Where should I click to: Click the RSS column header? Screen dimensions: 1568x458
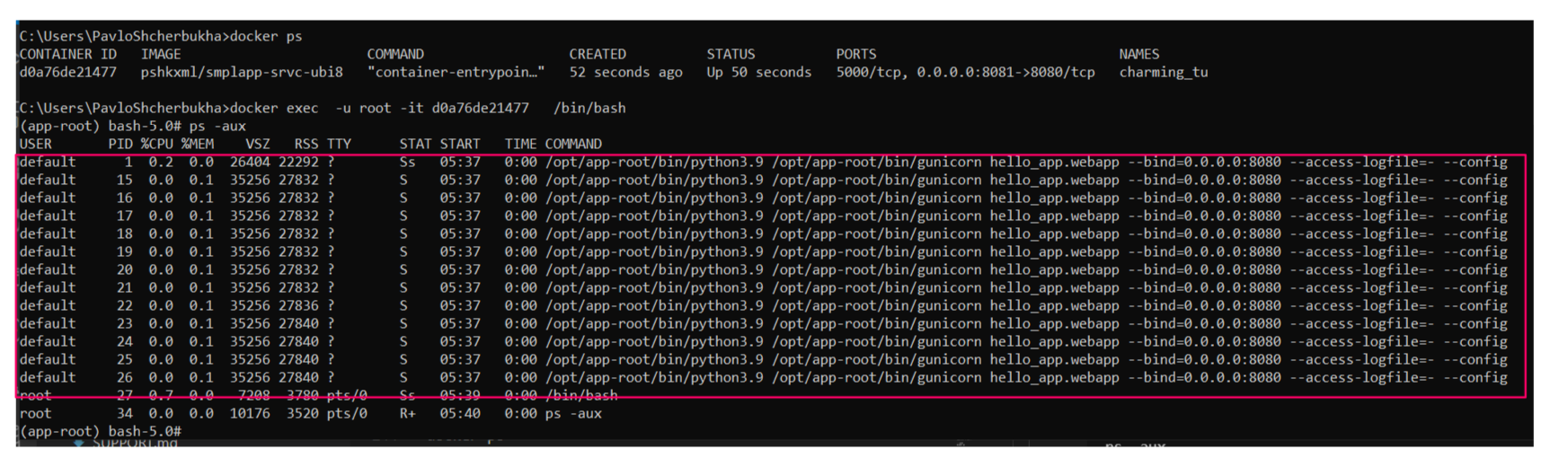click(306, 144)
